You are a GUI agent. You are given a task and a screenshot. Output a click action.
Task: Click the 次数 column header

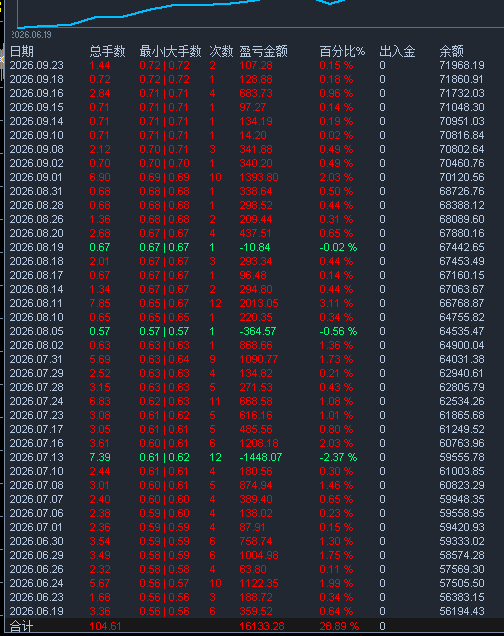pos(221,51)
